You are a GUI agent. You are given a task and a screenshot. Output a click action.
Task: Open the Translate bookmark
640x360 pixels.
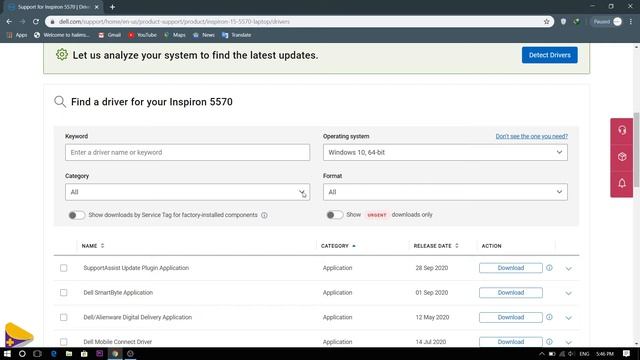pos(237,35)
